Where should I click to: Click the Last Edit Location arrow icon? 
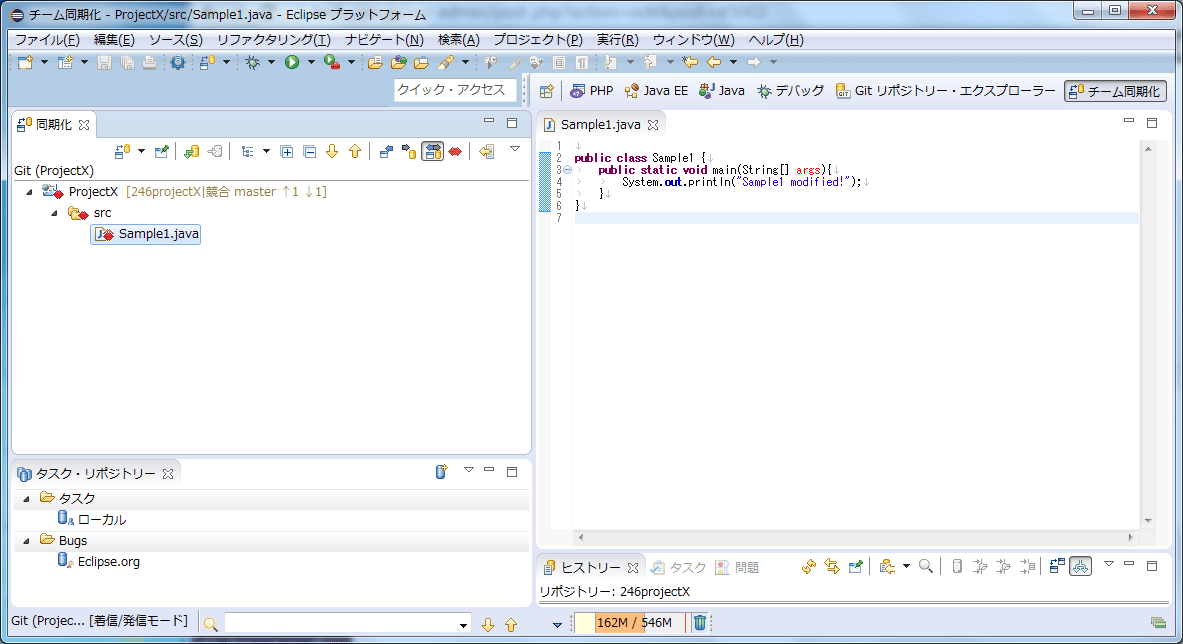[x=690, y=63]
